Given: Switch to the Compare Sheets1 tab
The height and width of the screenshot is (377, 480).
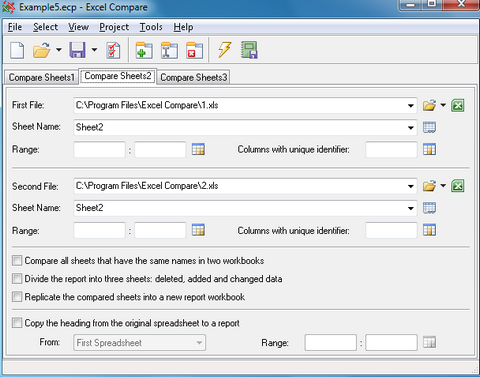Looking at the screenshot, I should pyautogui.click(x=41, y=77).
